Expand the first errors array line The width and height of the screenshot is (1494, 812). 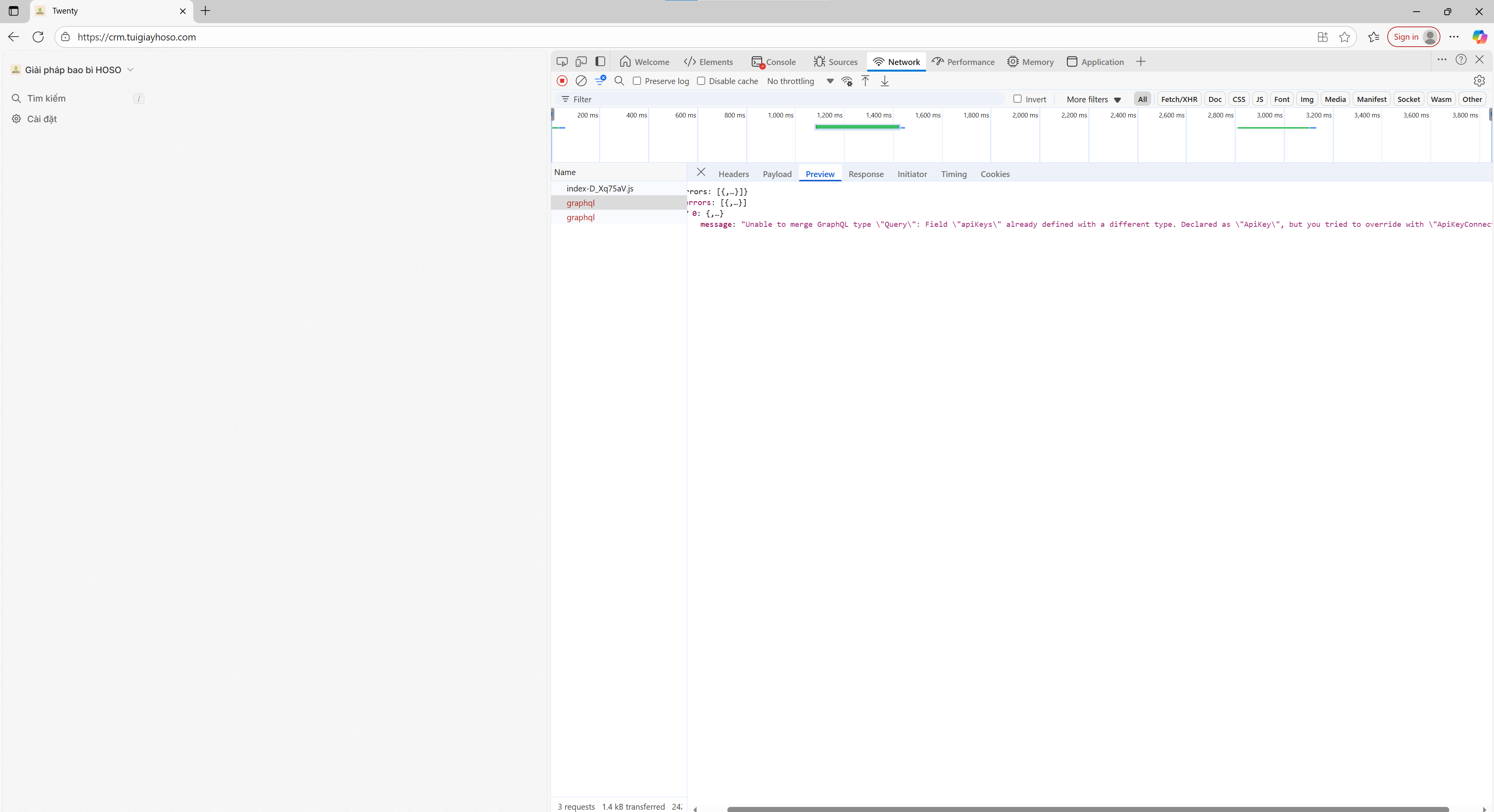pos(717,191)
